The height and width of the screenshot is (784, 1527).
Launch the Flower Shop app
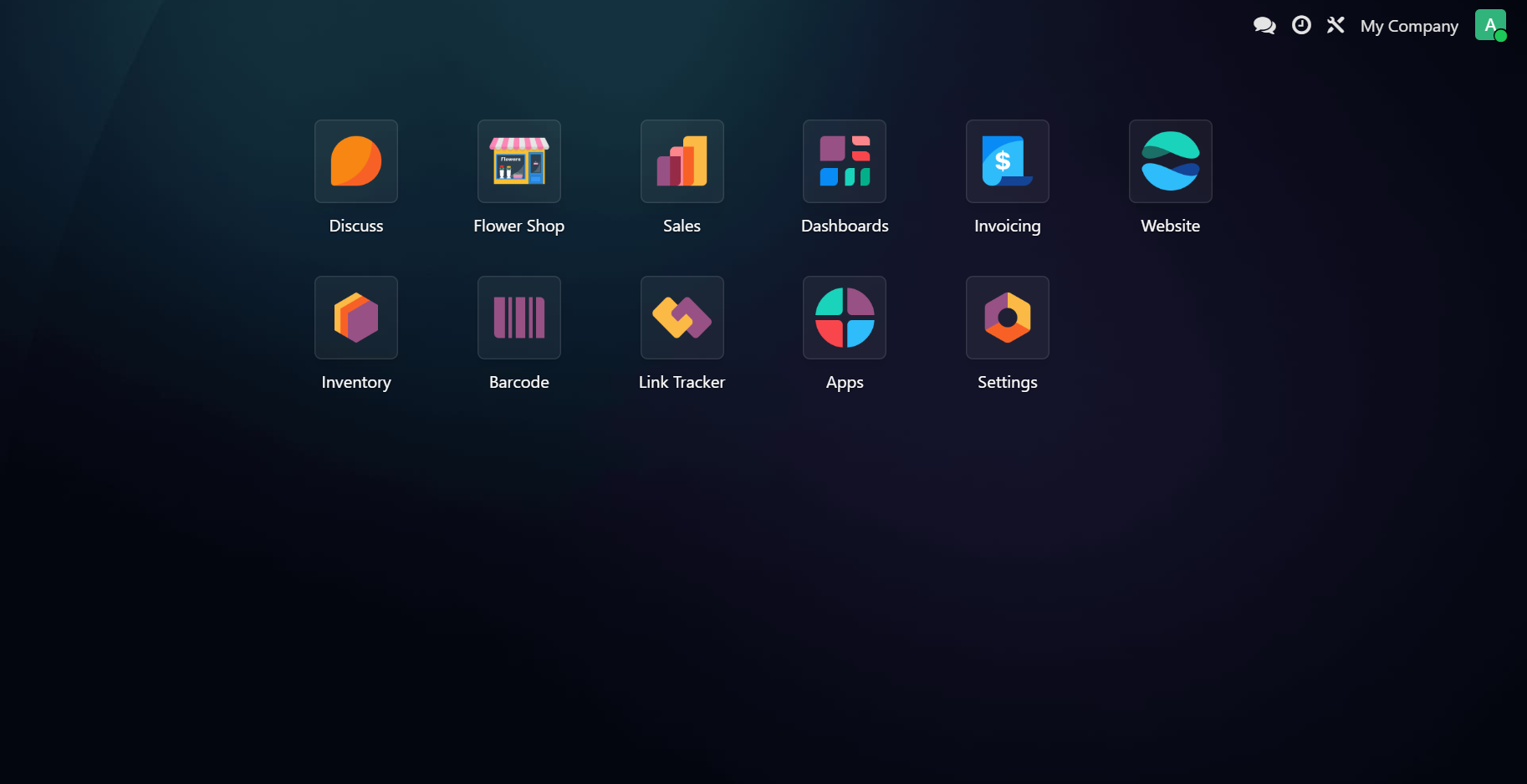tap(518, 161)
